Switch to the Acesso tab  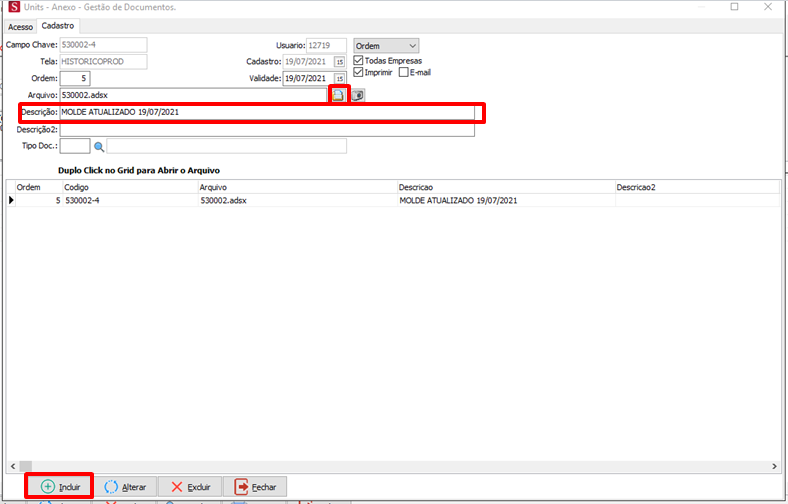click(20, 27)
